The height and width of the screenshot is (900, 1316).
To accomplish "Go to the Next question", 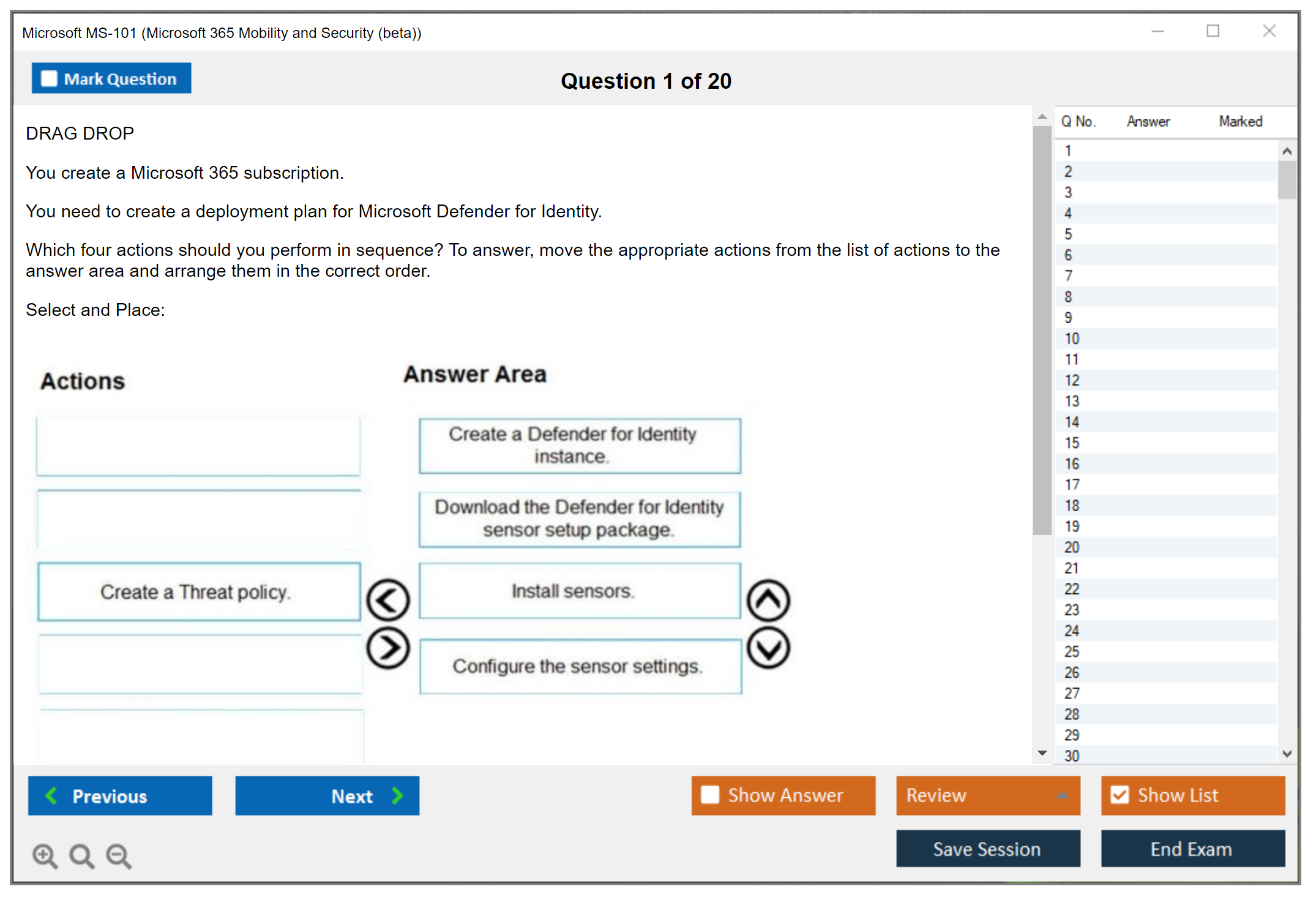I will [x=327, y=796].
